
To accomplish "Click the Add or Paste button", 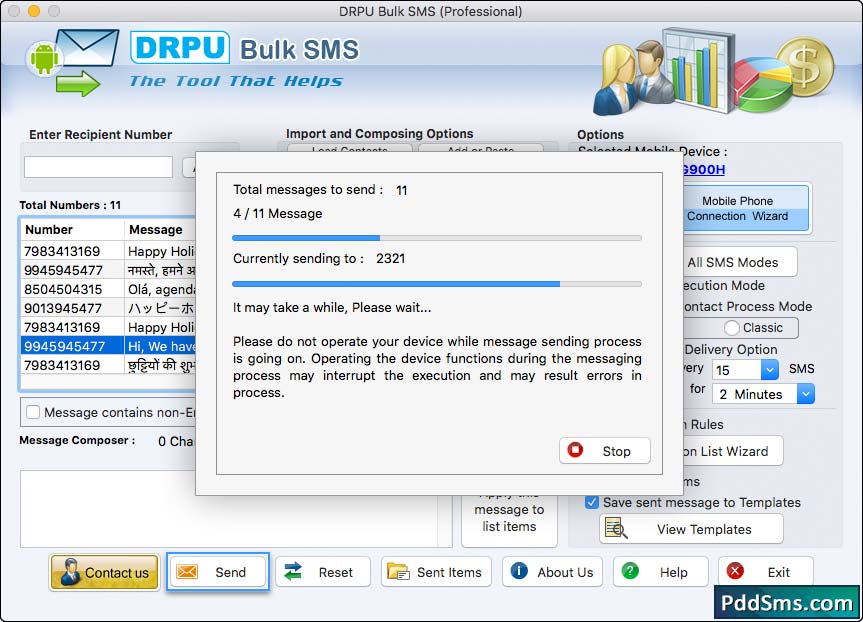I will (x=480, y=149).
